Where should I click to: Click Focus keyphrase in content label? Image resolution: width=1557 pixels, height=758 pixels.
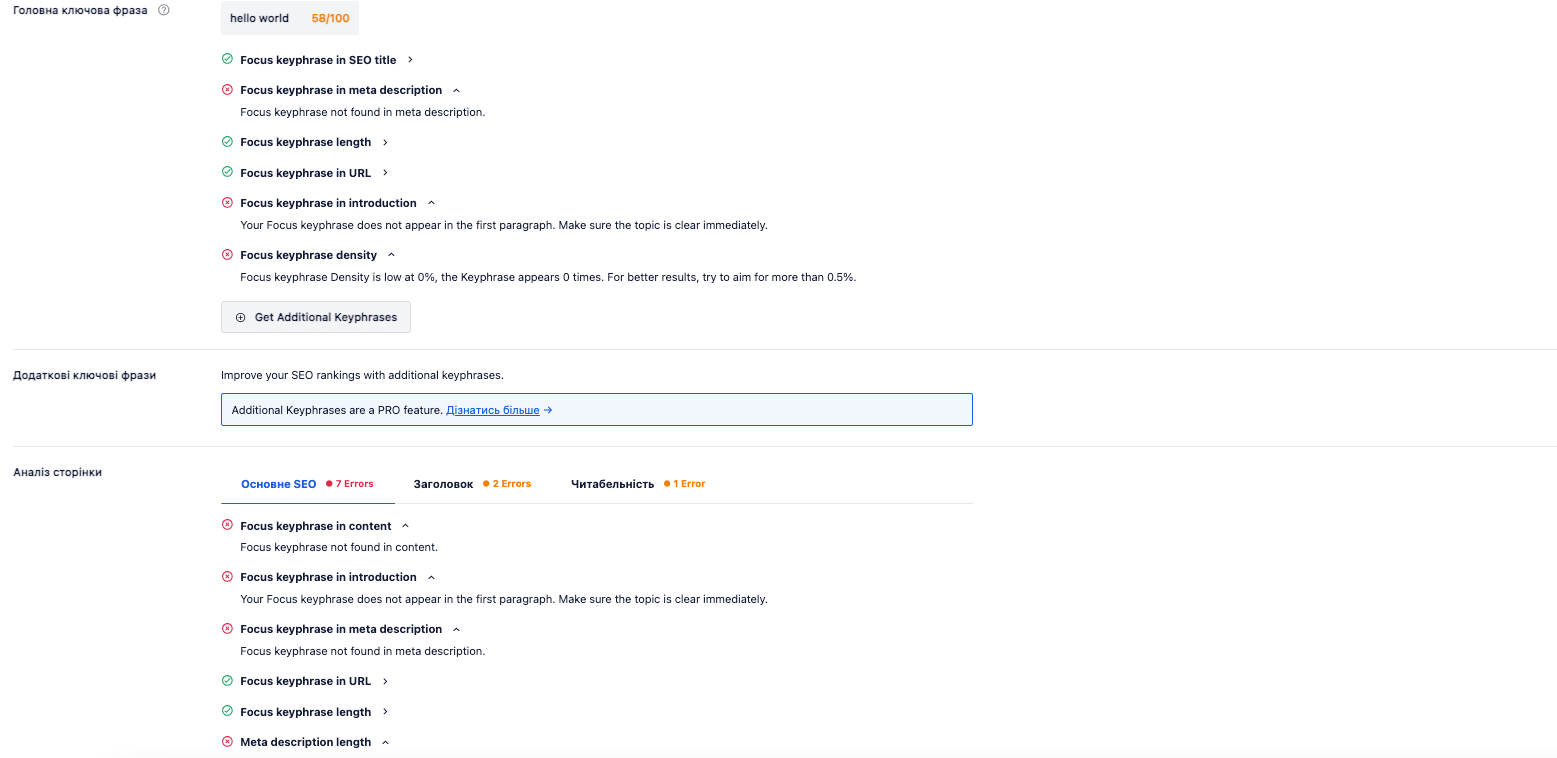tap(316, 526)
